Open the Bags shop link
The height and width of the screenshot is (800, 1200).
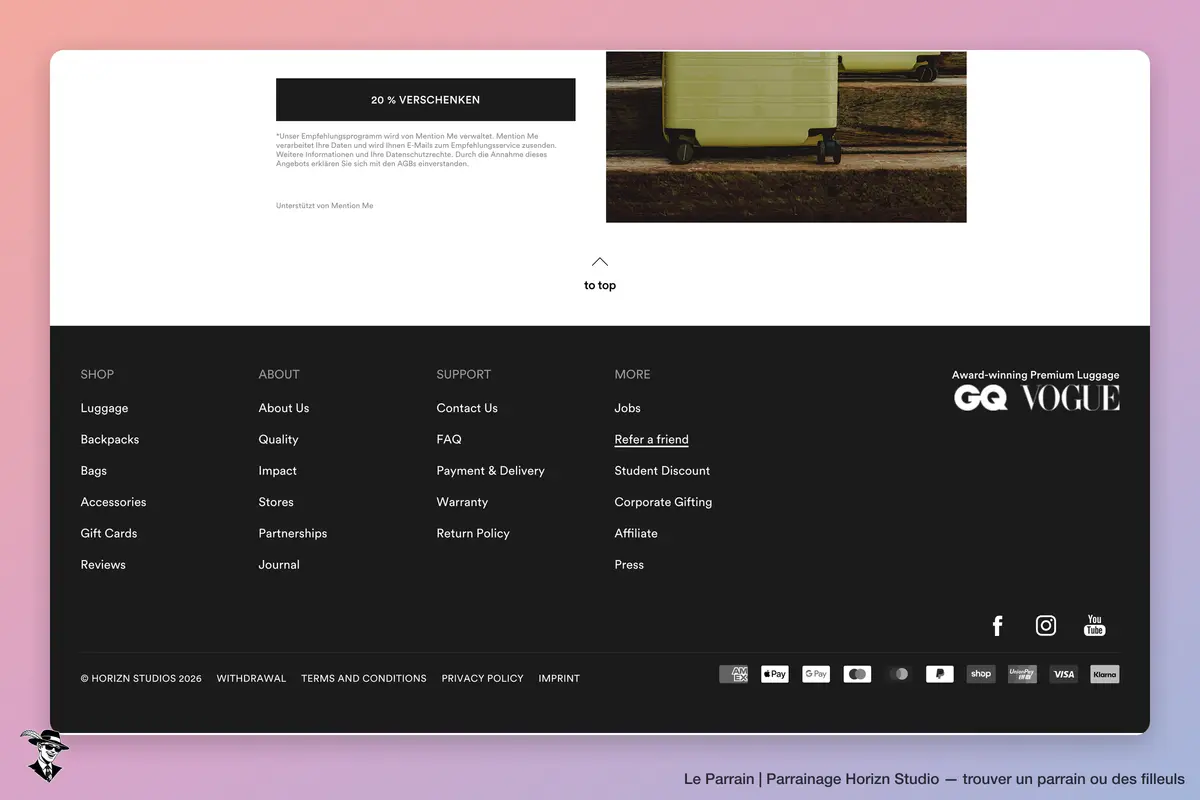[94, 470]
